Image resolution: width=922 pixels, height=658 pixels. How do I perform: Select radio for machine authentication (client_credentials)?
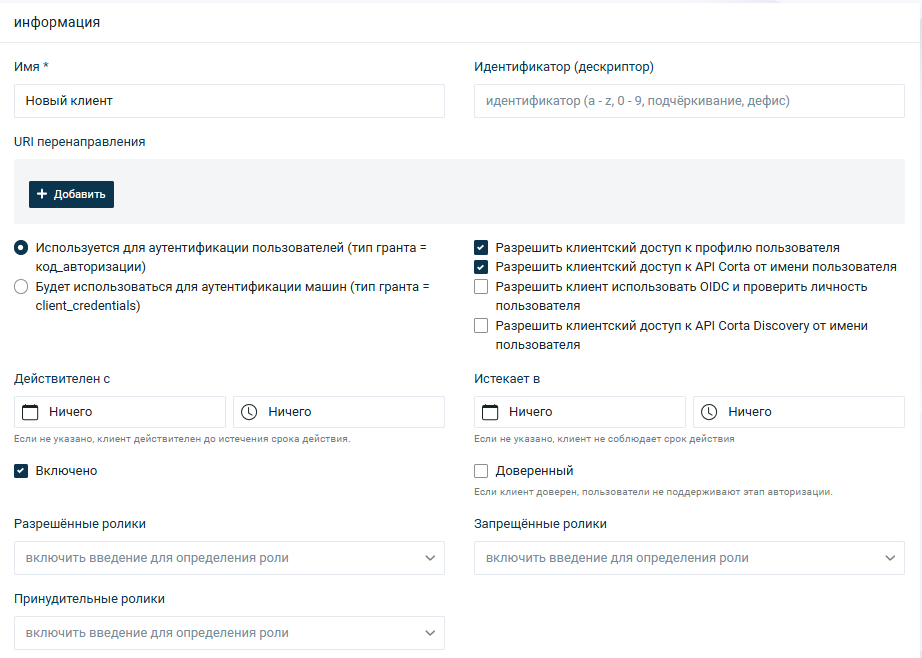(x=21, y=286)
